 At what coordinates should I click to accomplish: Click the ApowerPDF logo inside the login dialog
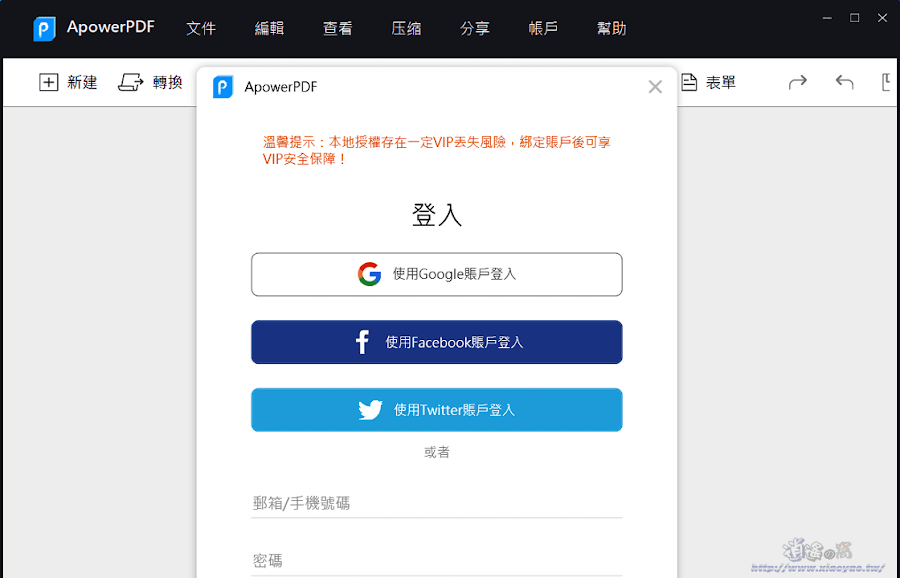221,87
